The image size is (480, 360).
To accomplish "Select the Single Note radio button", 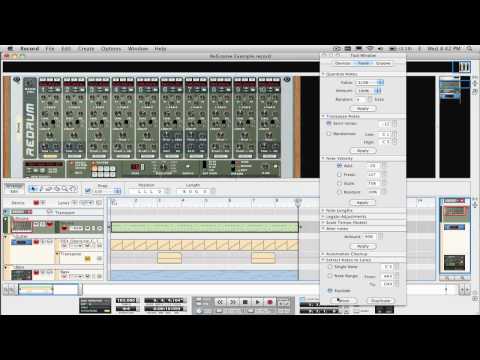I will tap(330, 267).
